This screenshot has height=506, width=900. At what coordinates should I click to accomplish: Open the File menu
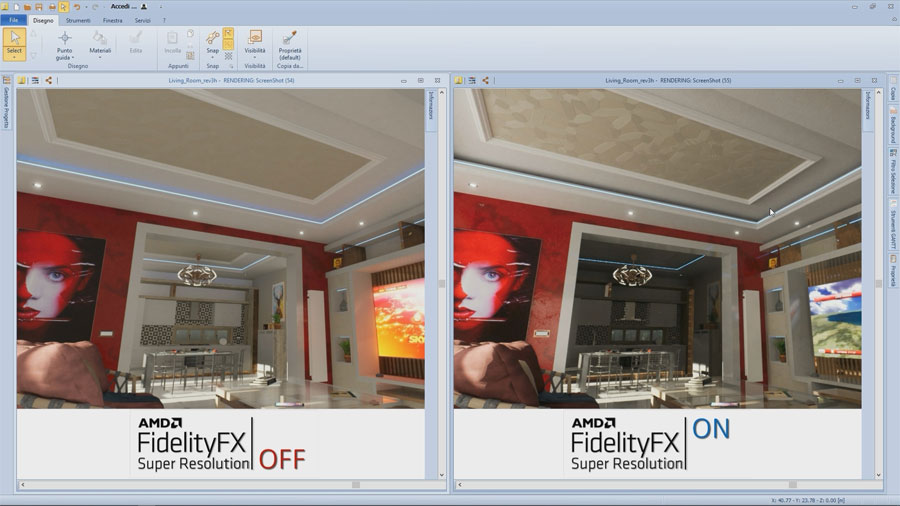pyautogui.click(x=13, y=20)
